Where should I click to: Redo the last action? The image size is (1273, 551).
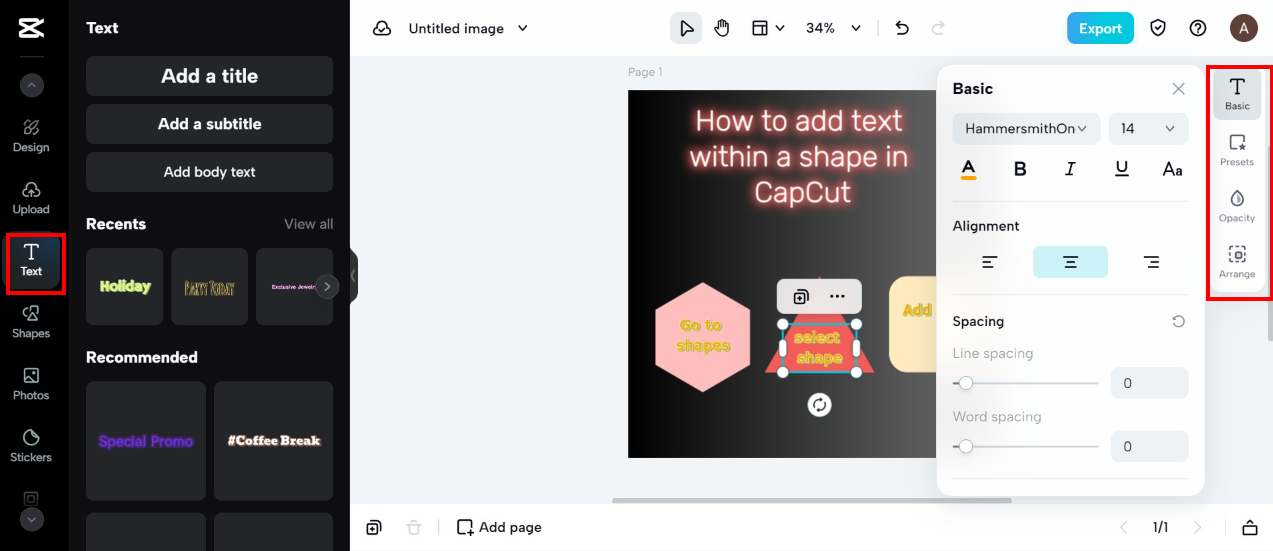938,29
